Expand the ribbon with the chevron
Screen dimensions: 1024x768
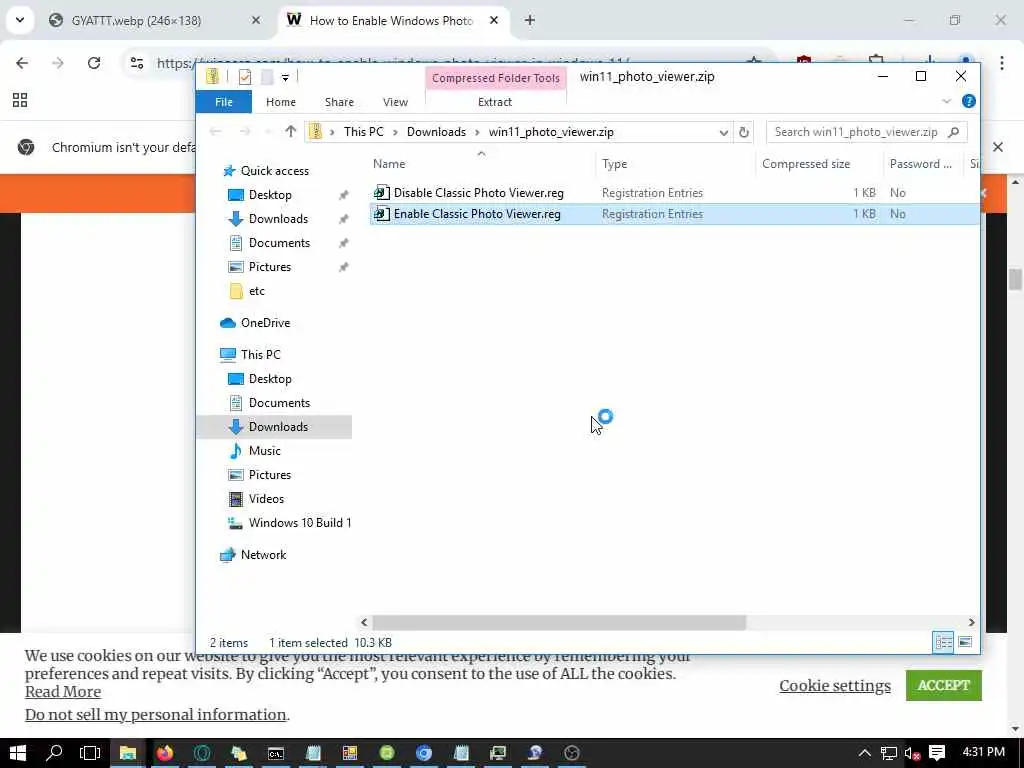[946, 101]
